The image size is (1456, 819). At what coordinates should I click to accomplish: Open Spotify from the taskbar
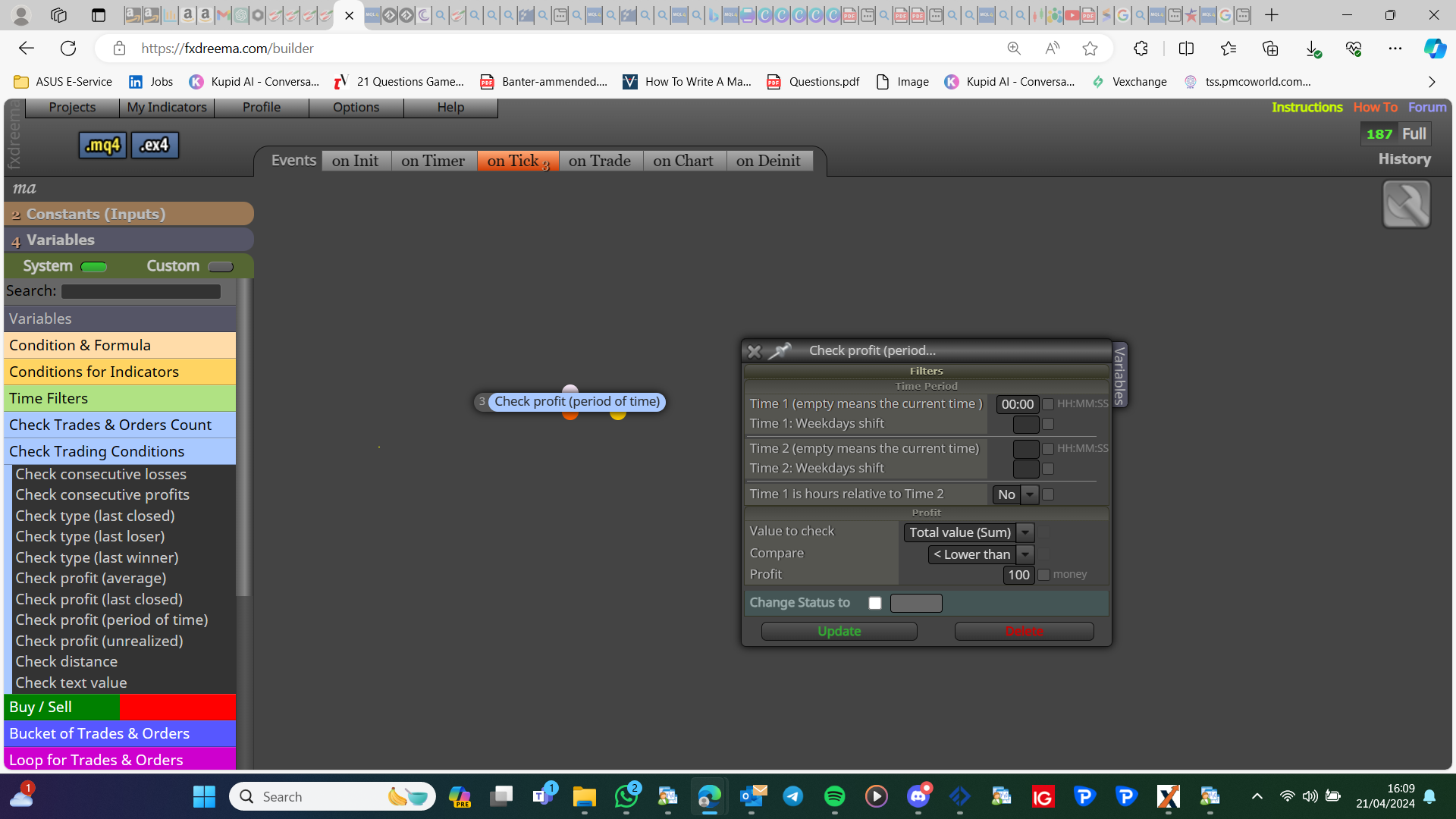[834, 796]
